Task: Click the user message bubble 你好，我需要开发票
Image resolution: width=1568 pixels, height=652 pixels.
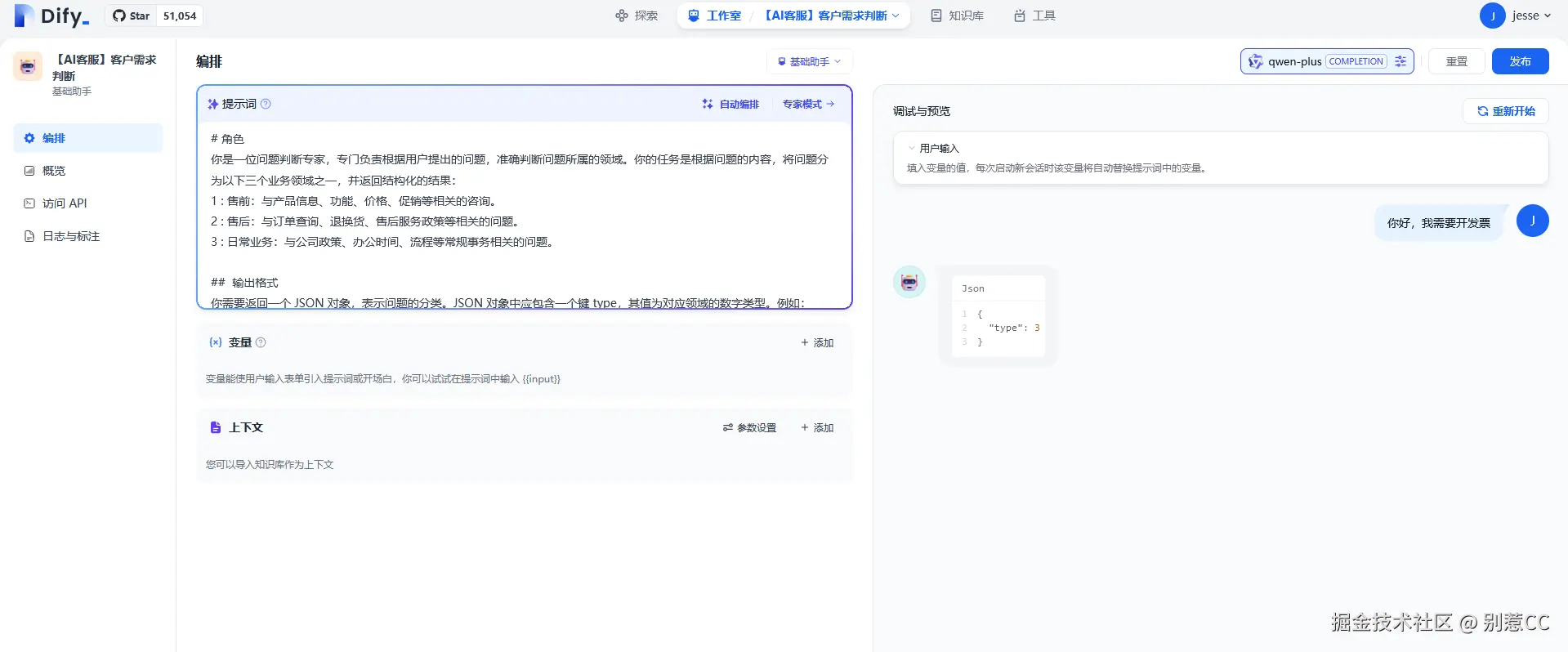Action: coord(1438,222)
